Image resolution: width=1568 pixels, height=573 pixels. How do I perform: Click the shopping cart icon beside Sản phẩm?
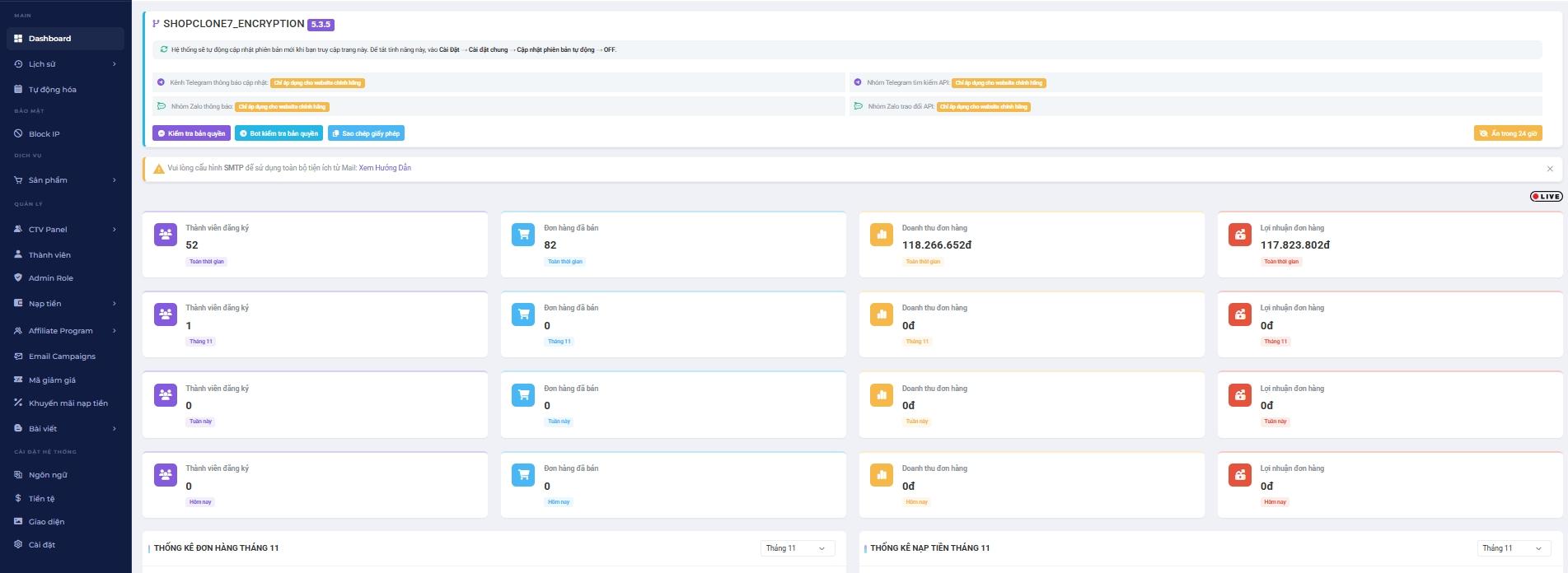coord(18,179)
